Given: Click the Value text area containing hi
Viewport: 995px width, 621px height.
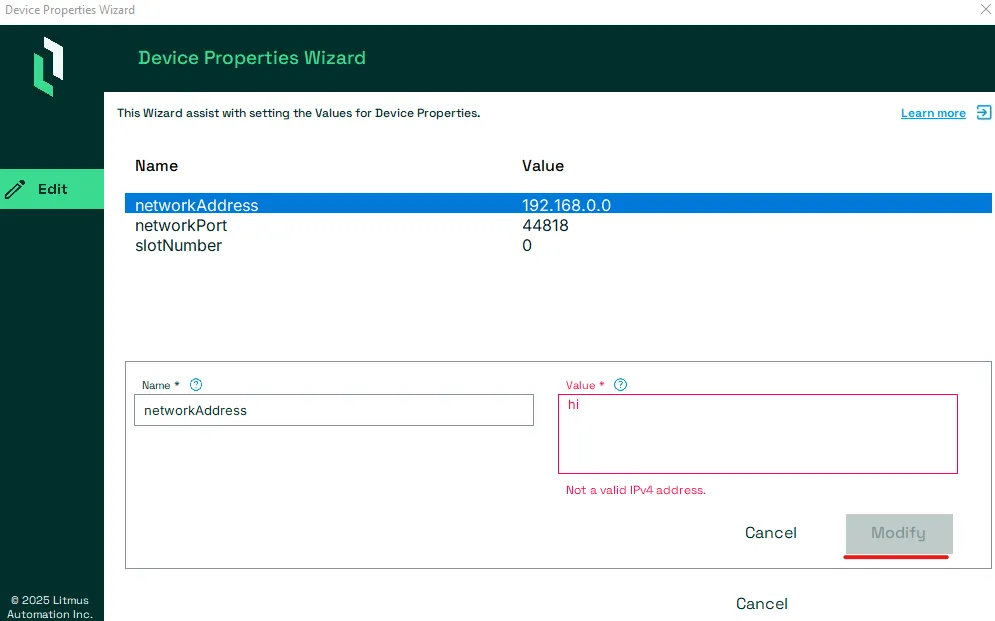Looking at the screenshot, I should point(758,434).
